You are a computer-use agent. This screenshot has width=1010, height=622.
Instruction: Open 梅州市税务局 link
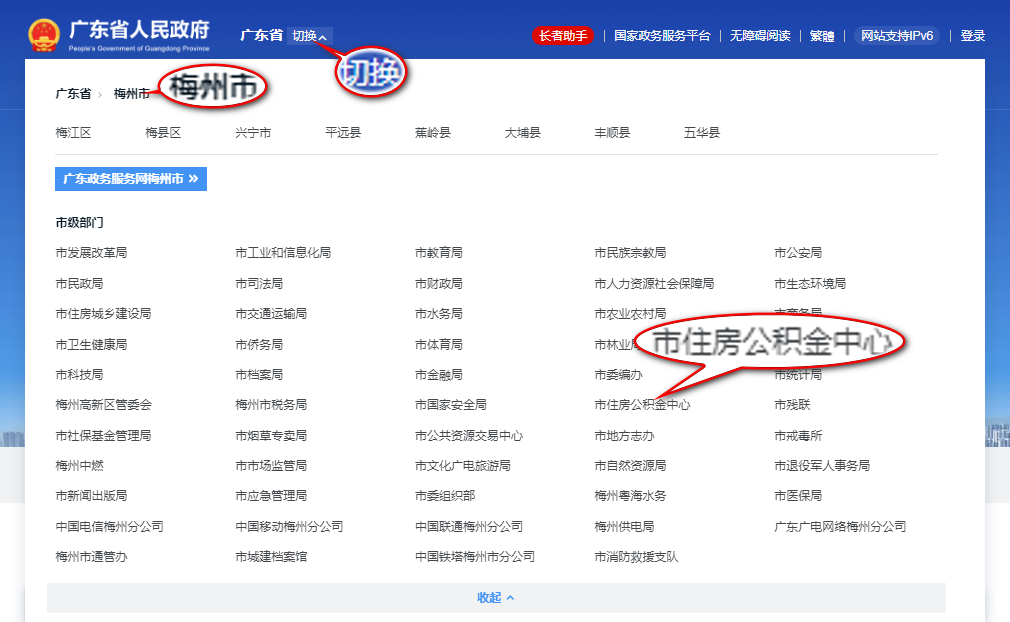tap(271, 405)
